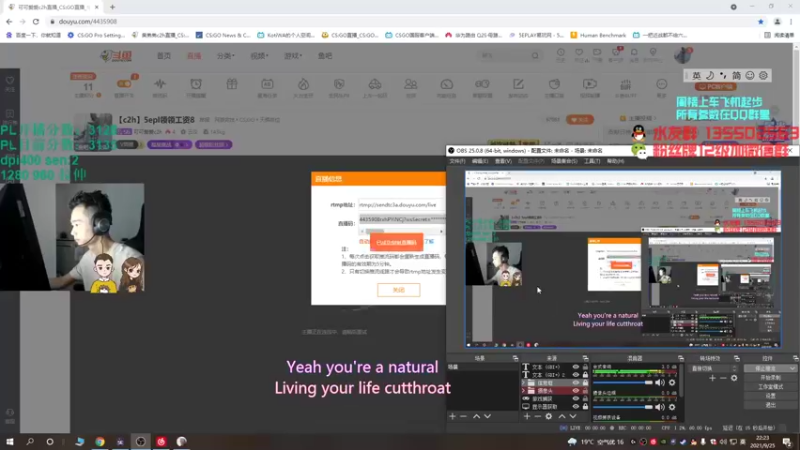Toggle lock on the display capture source

585,407
